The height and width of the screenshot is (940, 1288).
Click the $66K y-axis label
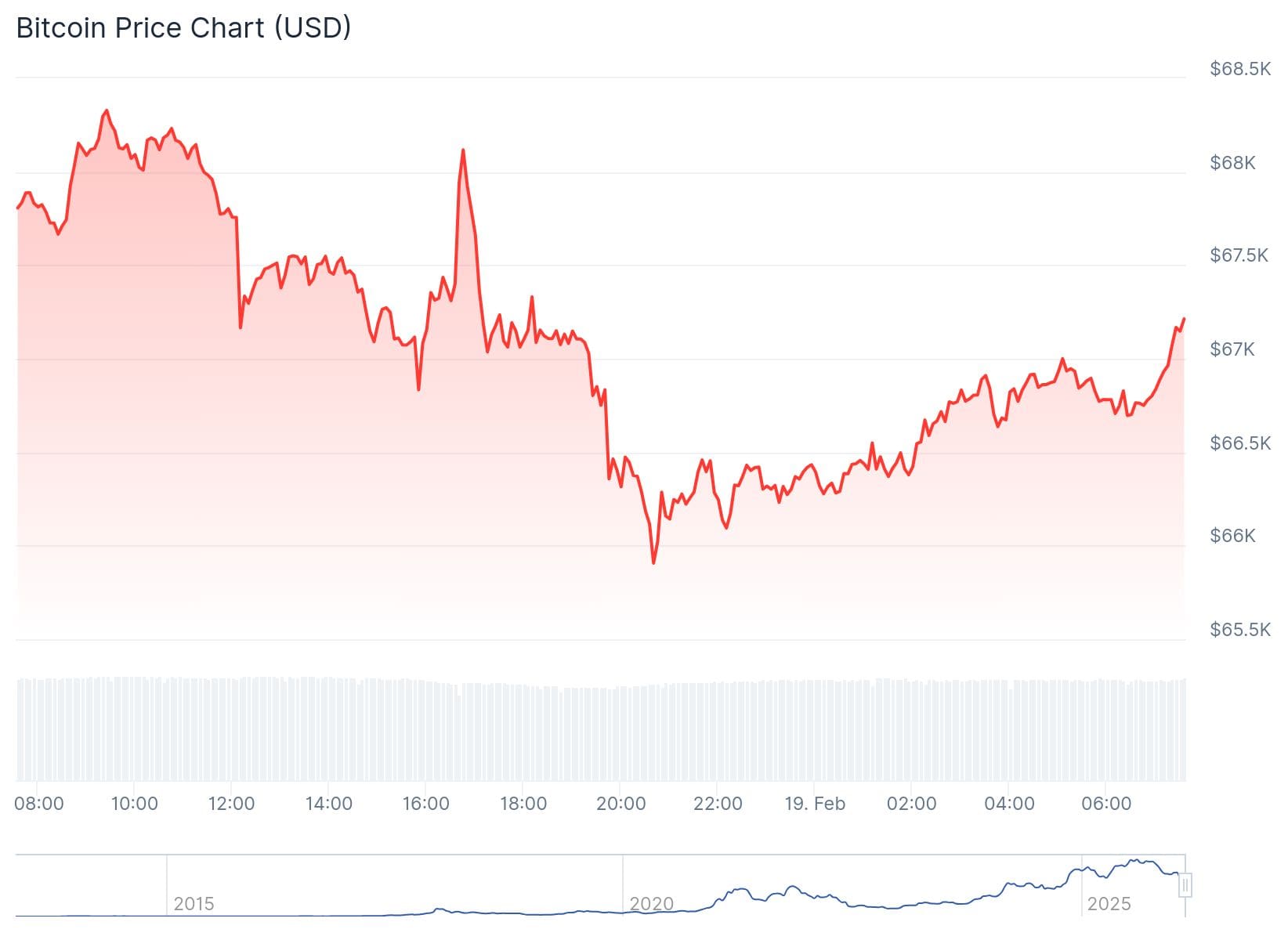click(x=1232, y=536)
